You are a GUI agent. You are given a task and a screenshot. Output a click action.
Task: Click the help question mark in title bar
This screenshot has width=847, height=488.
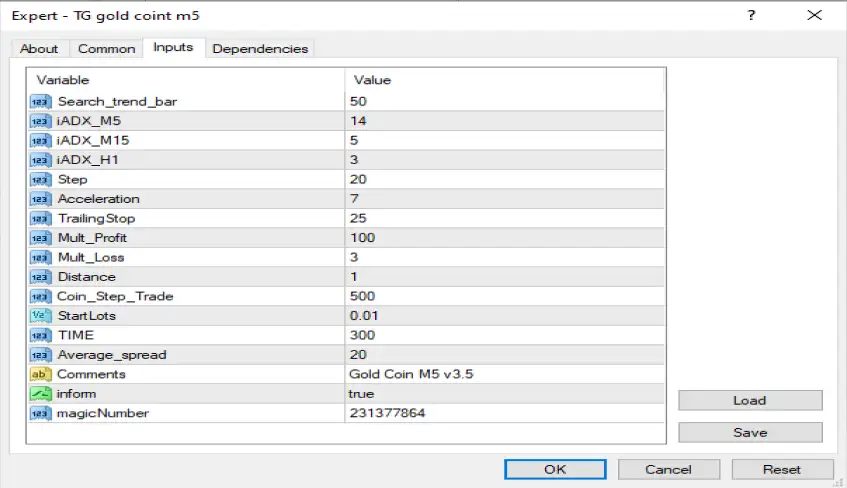(x=752, y=16)
